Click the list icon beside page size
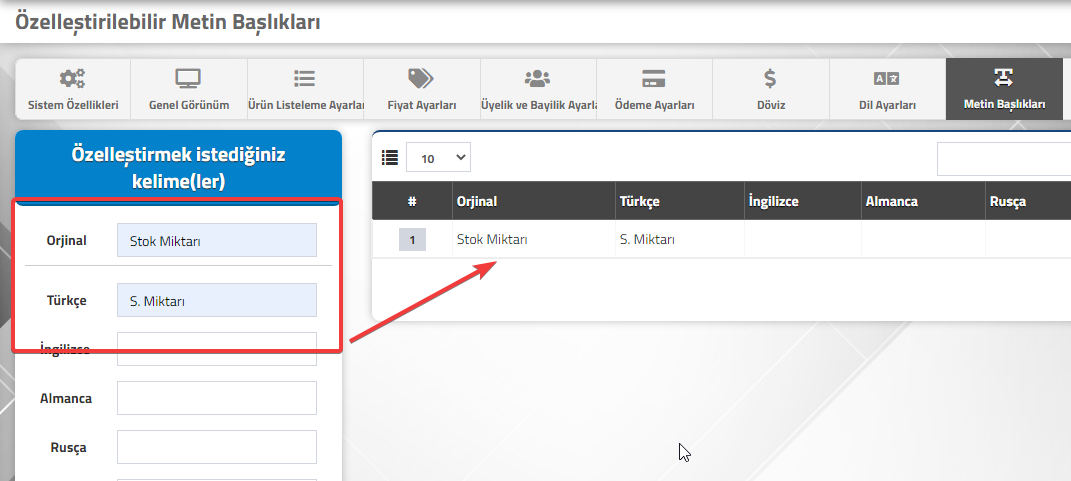This screenshot has height=481, width=1071. point(389,159)
